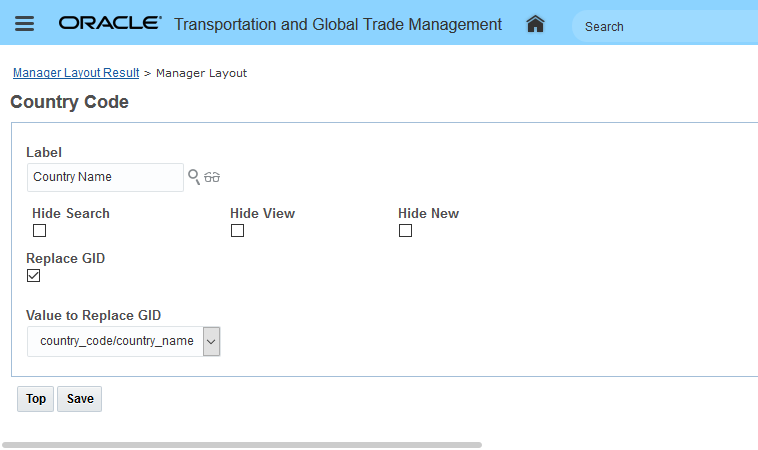
Task: Click the Transportation and Global Trade Management title
Action: [338, 24]
